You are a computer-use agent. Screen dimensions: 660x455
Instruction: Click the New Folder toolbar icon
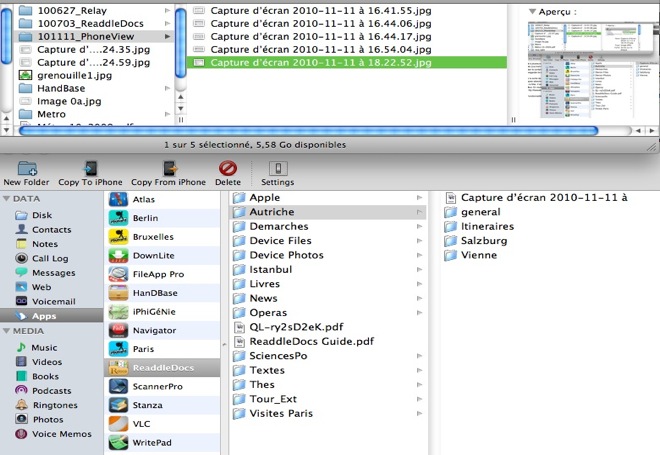(26, 168)
